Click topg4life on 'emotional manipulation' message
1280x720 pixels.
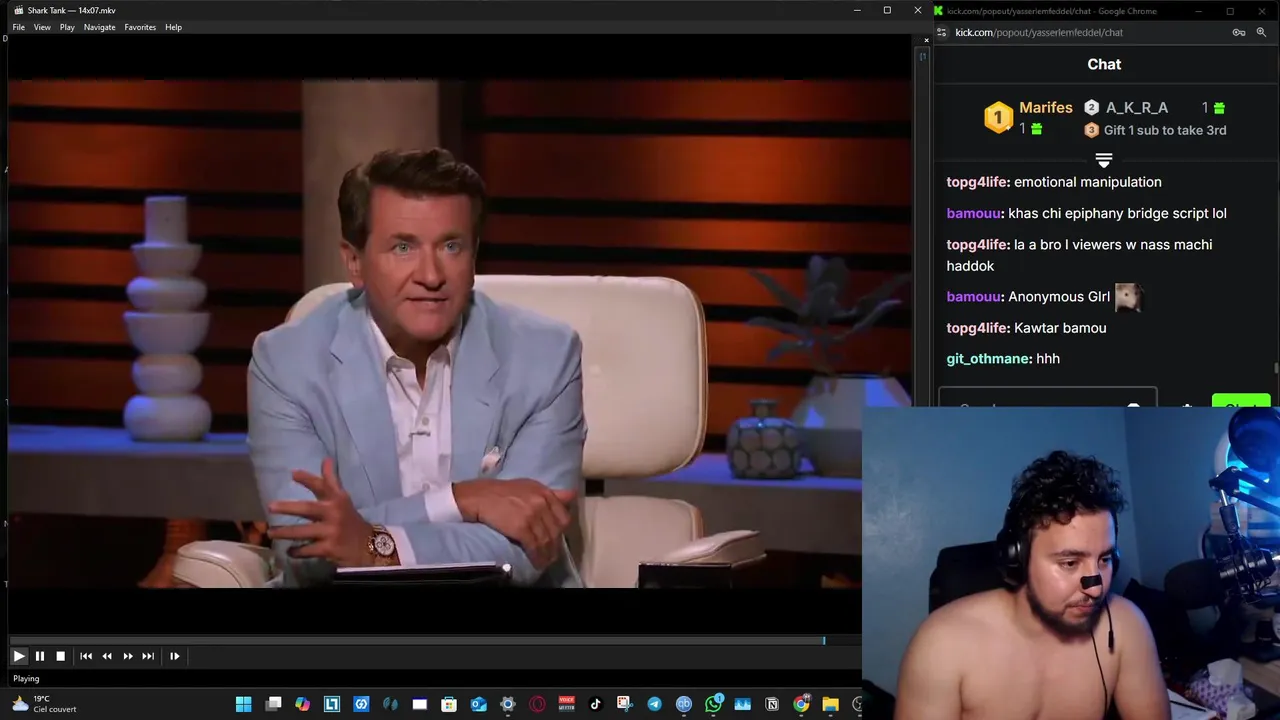tap(977, 182)
